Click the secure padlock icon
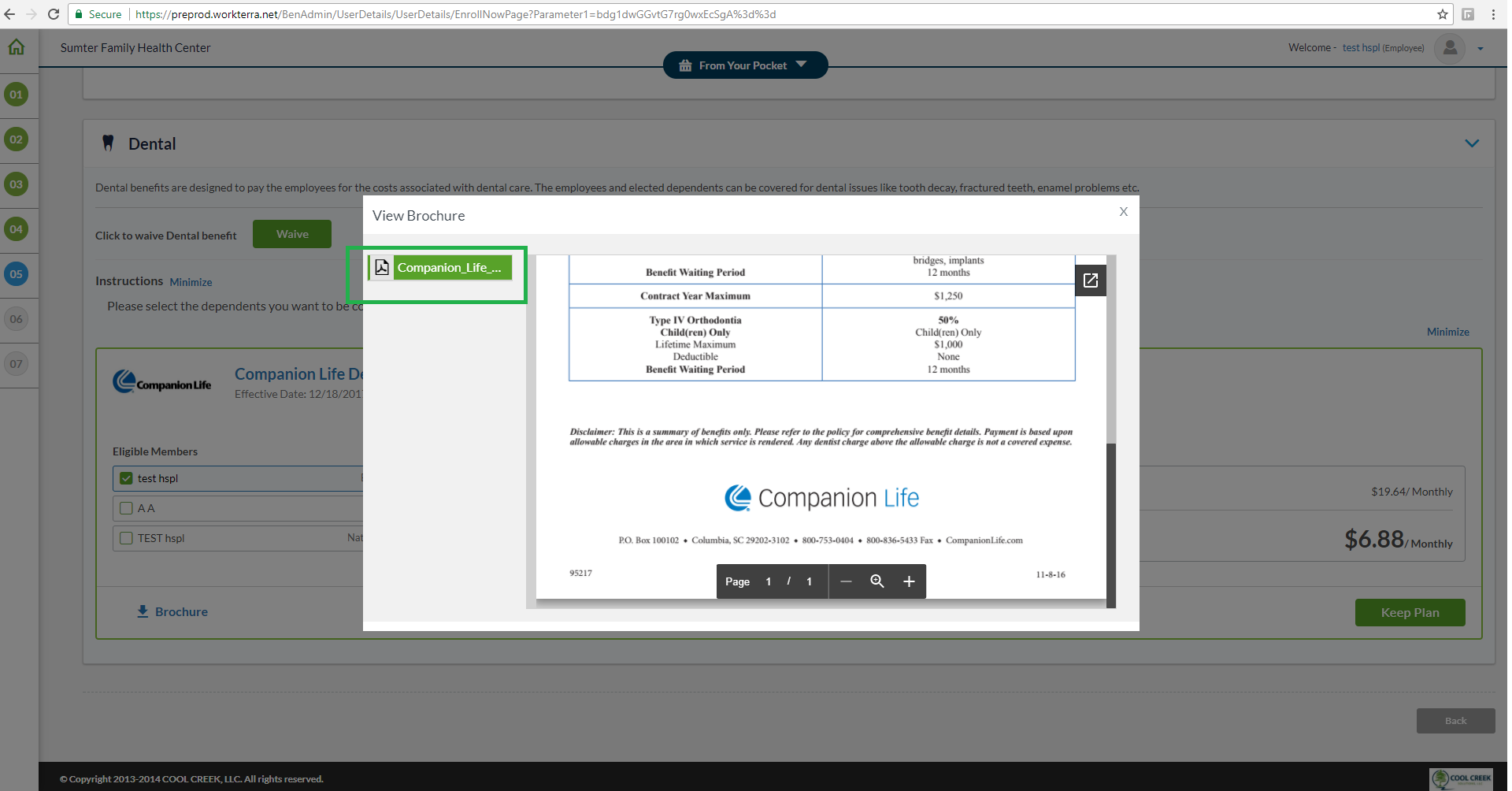The height and width of the screenshot is (791, 1512). (78, 14)
